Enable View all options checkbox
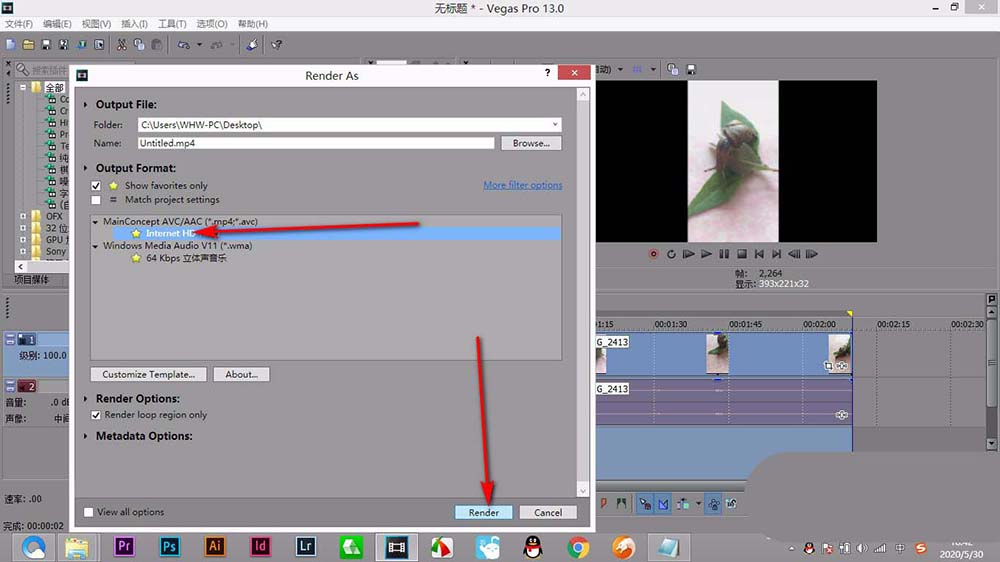 tap(89, 512)
